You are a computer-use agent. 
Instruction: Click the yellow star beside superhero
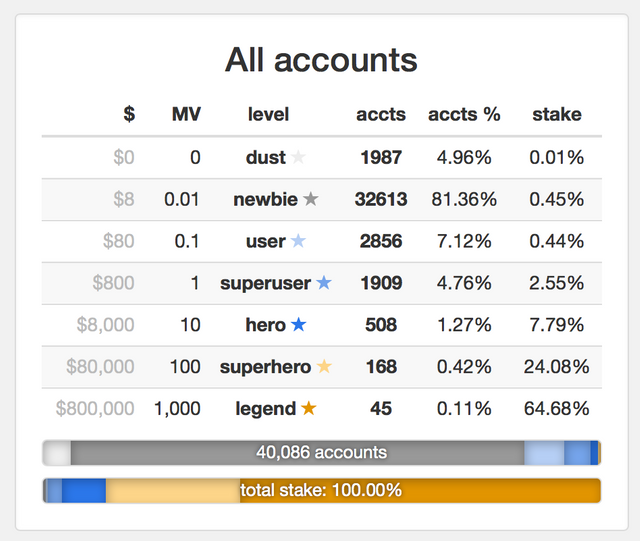324,367
